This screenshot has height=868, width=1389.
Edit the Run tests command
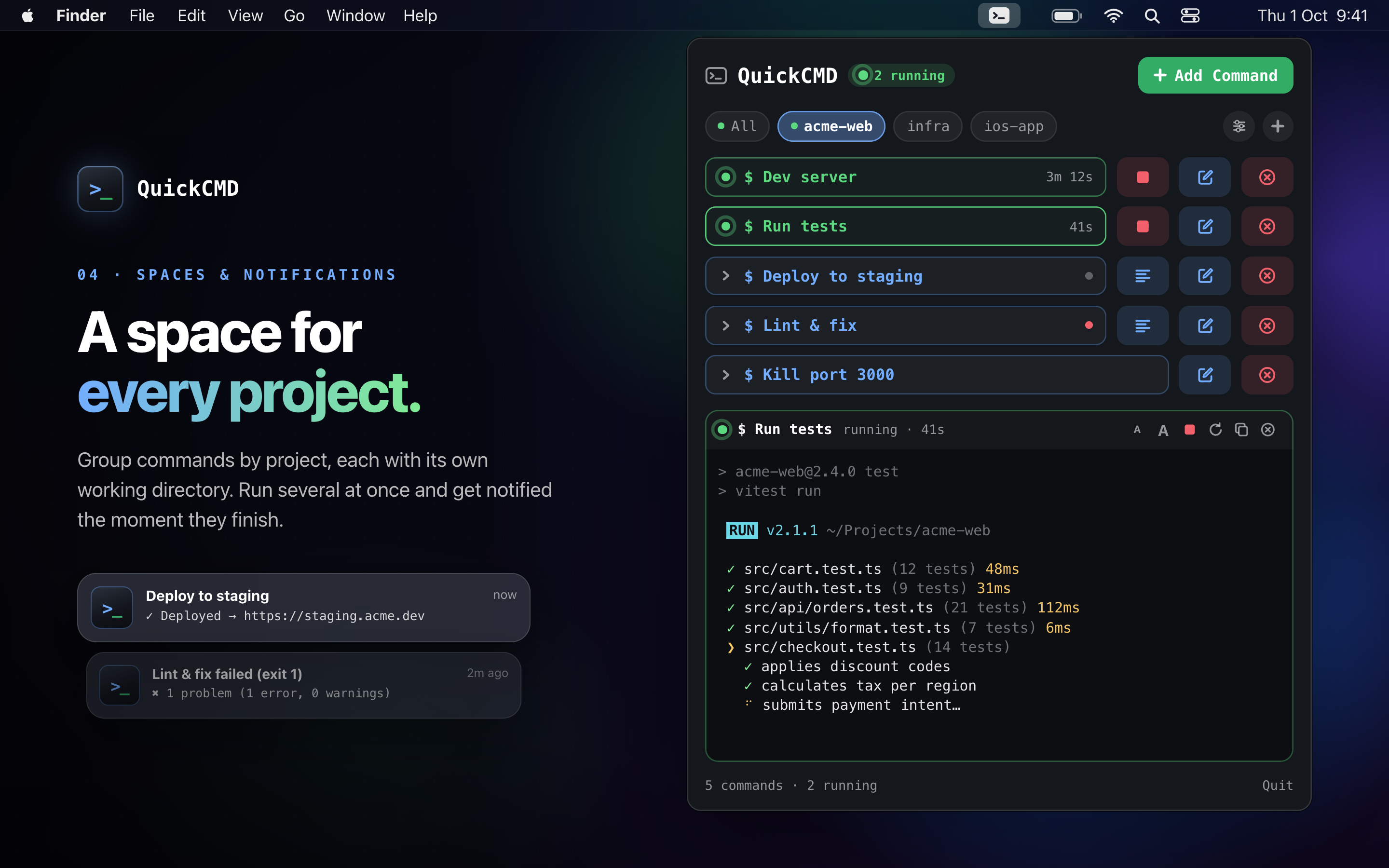tap(1205, 226)
